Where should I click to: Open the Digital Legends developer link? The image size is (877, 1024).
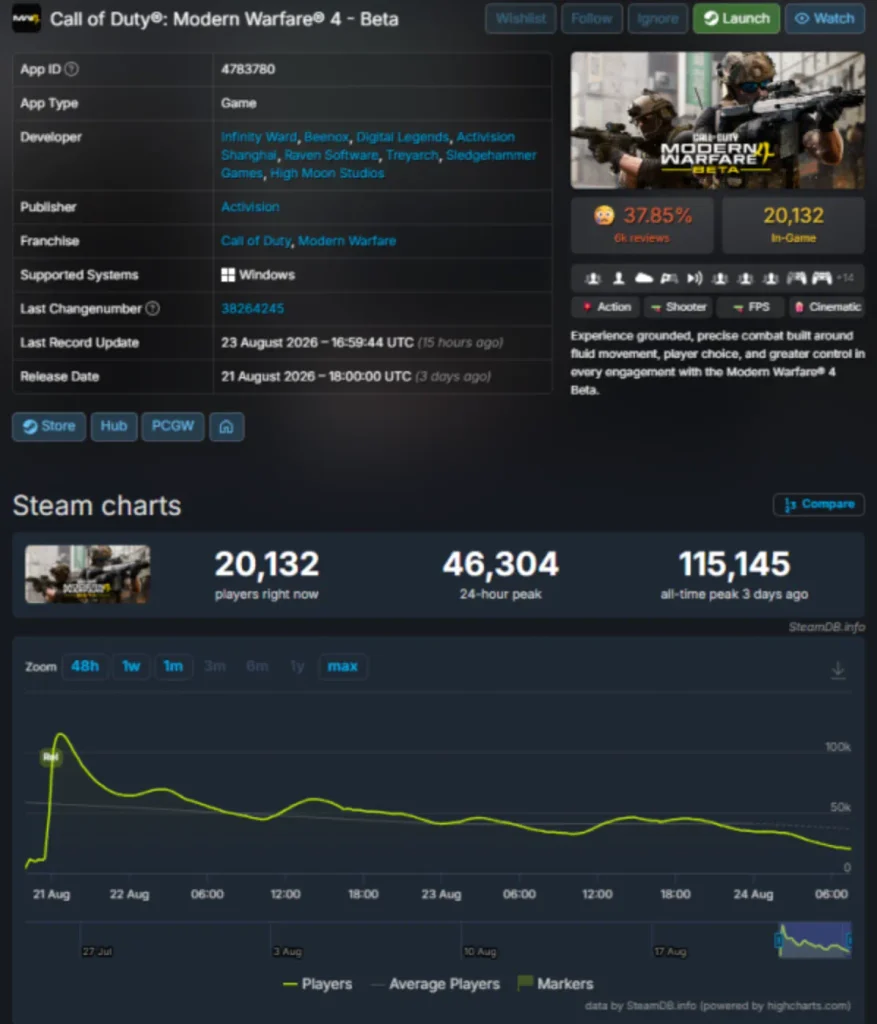tap(403, 137)
